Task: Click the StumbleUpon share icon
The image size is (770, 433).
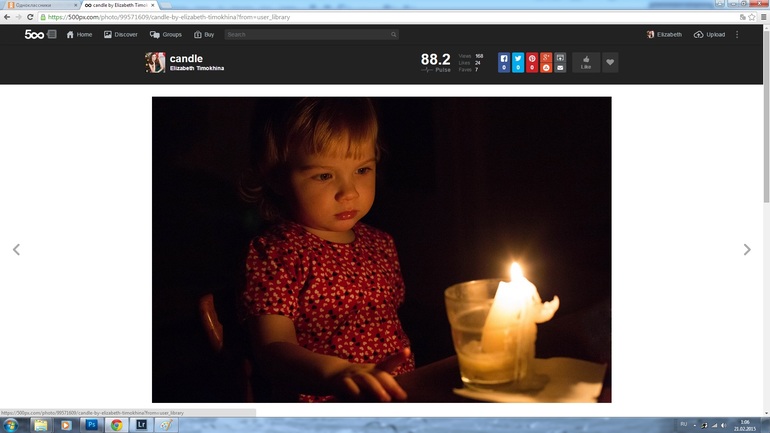Action: pos(546,68)
